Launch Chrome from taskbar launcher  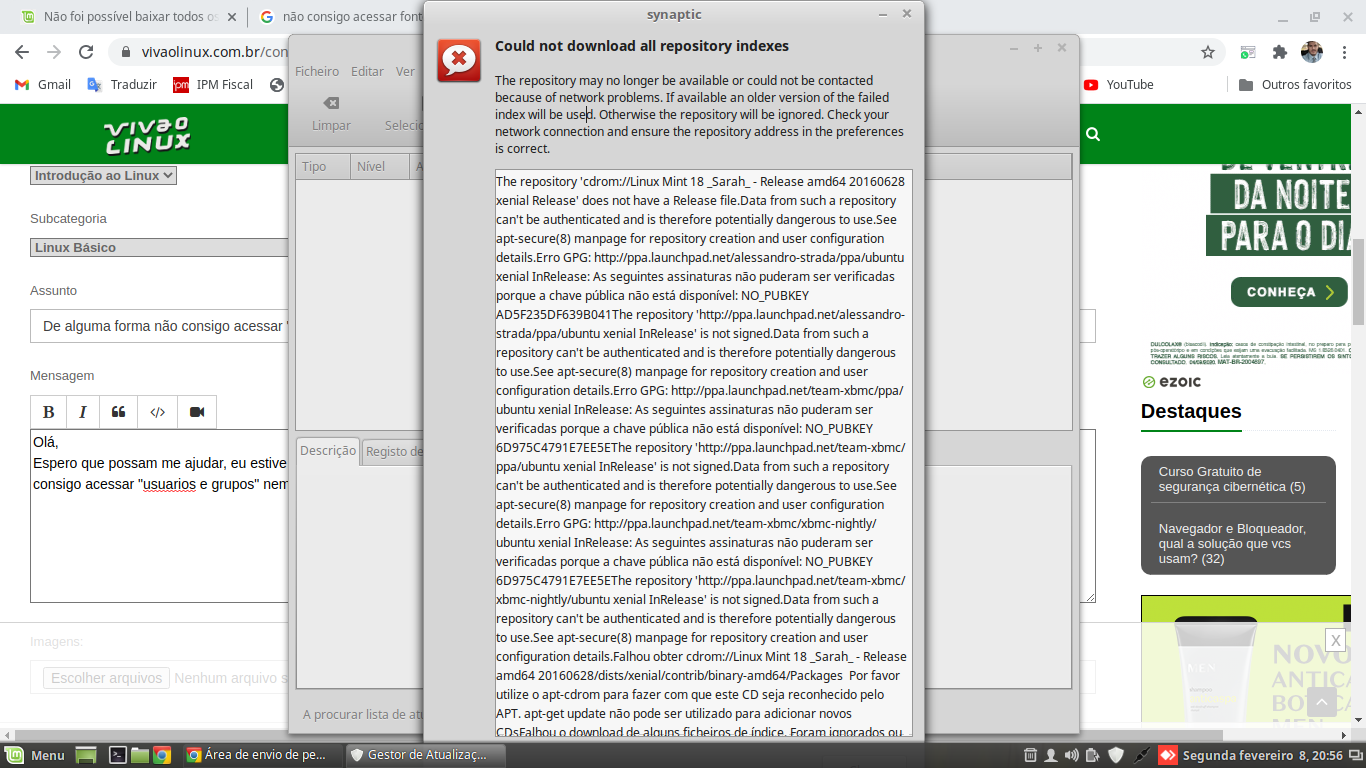click(161, 755)
